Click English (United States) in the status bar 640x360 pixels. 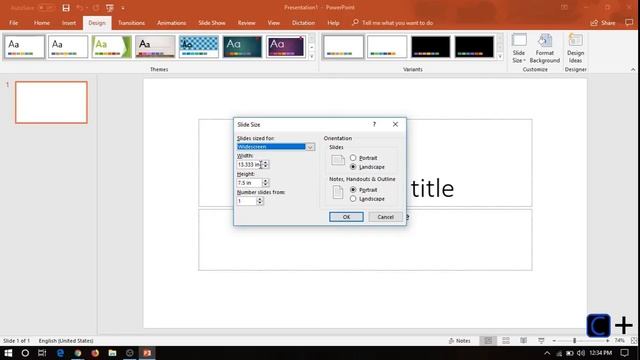click(x=66, y=340)
